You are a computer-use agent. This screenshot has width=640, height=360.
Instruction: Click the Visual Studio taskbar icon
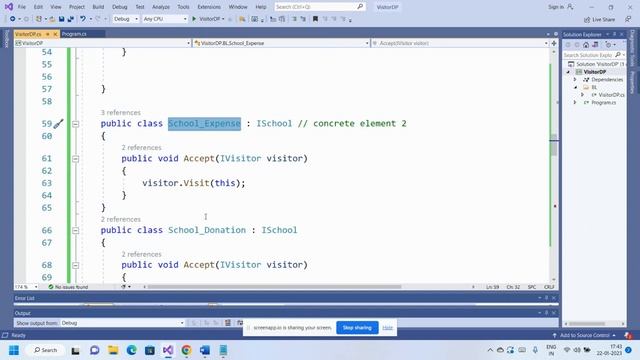(168, 350)
